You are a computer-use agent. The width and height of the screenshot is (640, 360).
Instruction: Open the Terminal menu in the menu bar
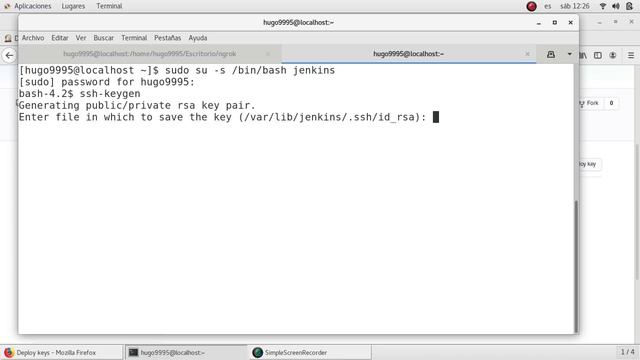134,38
